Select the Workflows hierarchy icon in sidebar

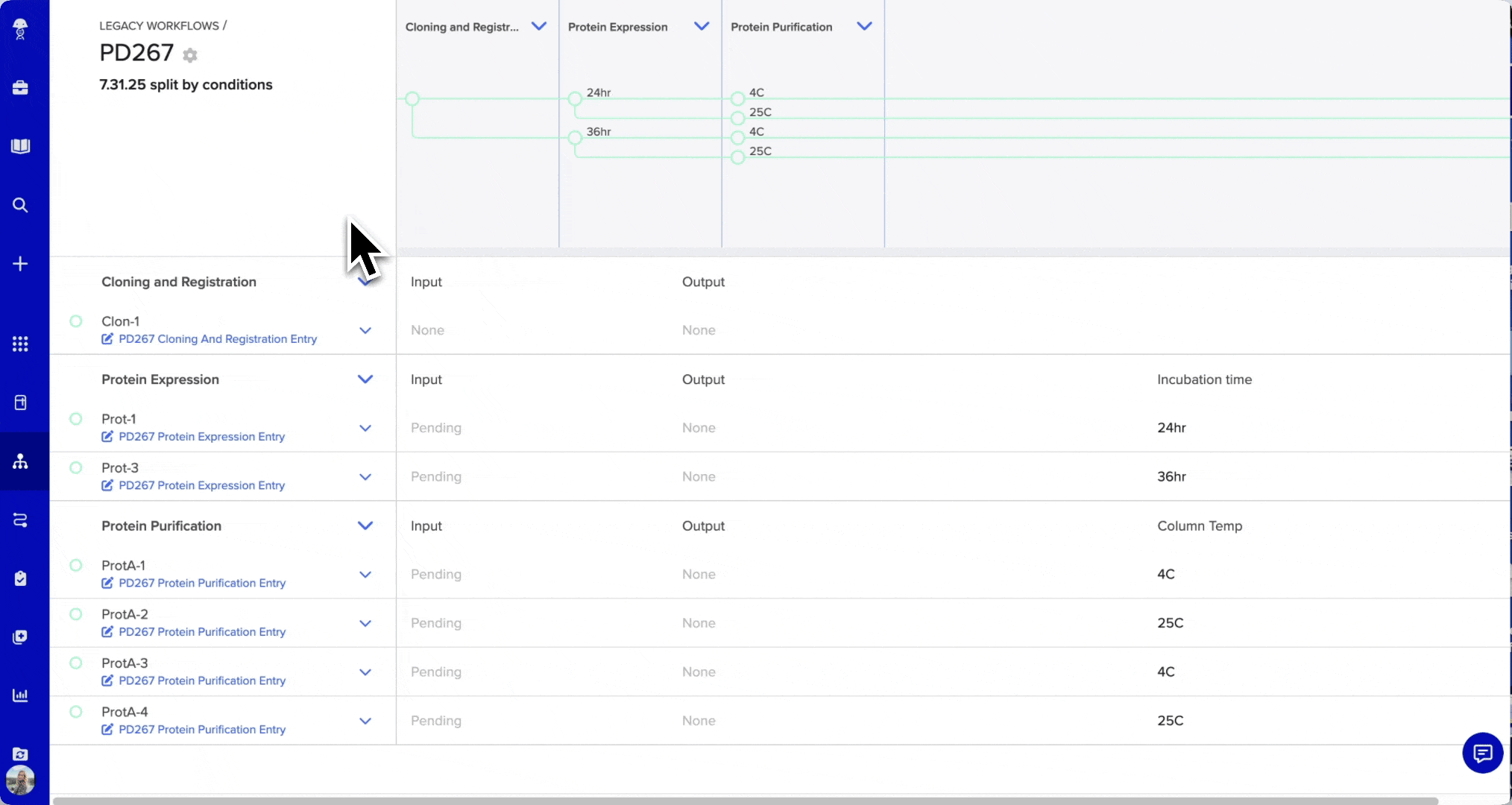[20, 462]
